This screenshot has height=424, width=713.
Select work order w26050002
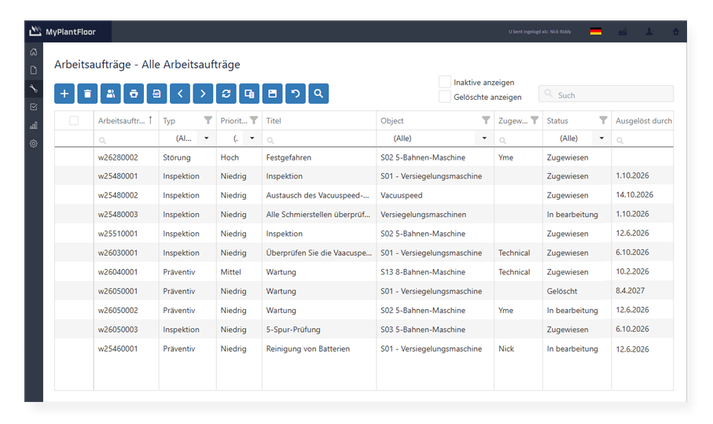point(118,310)
